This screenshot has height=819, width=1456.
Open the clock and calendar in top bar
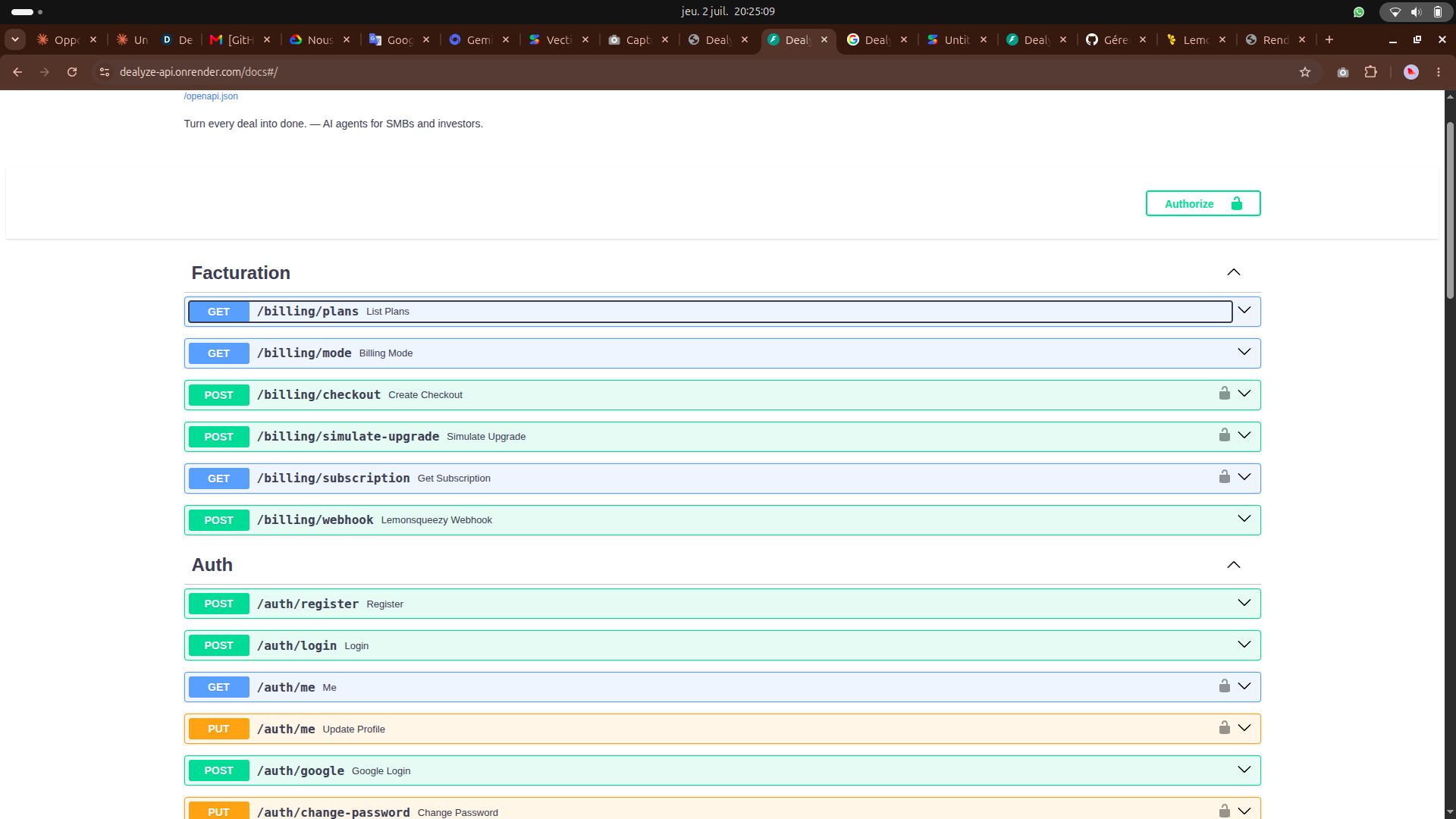728,11
